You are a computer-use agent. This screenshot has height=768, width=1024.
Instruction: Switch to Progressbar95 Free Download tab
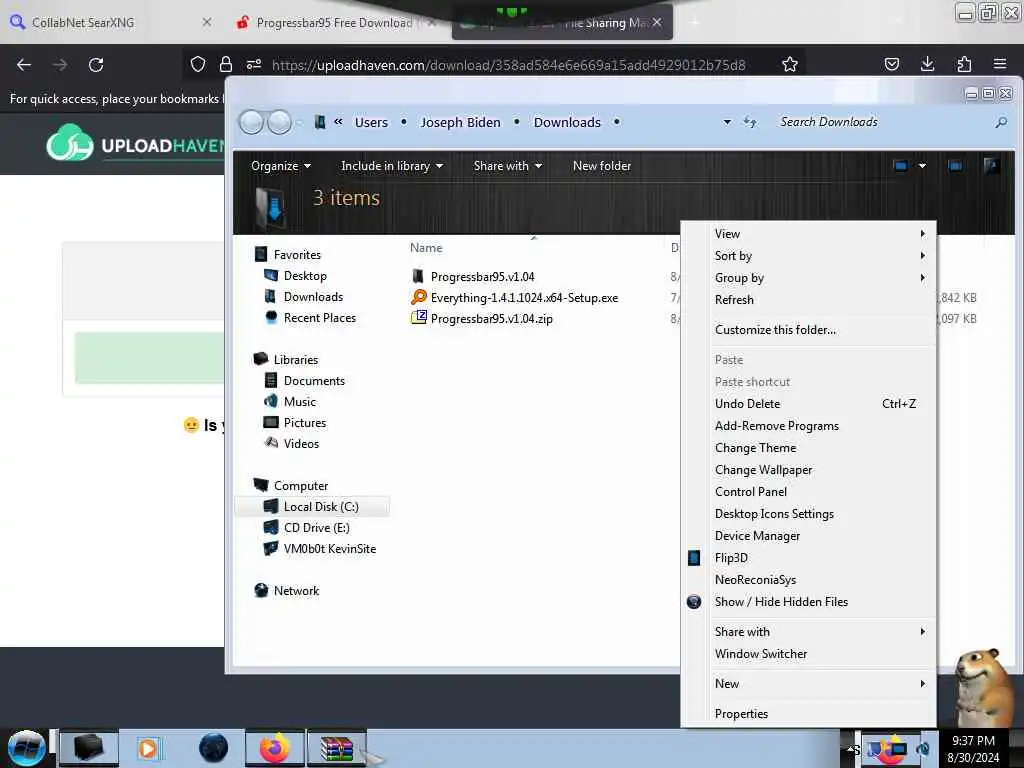point(334,22)
